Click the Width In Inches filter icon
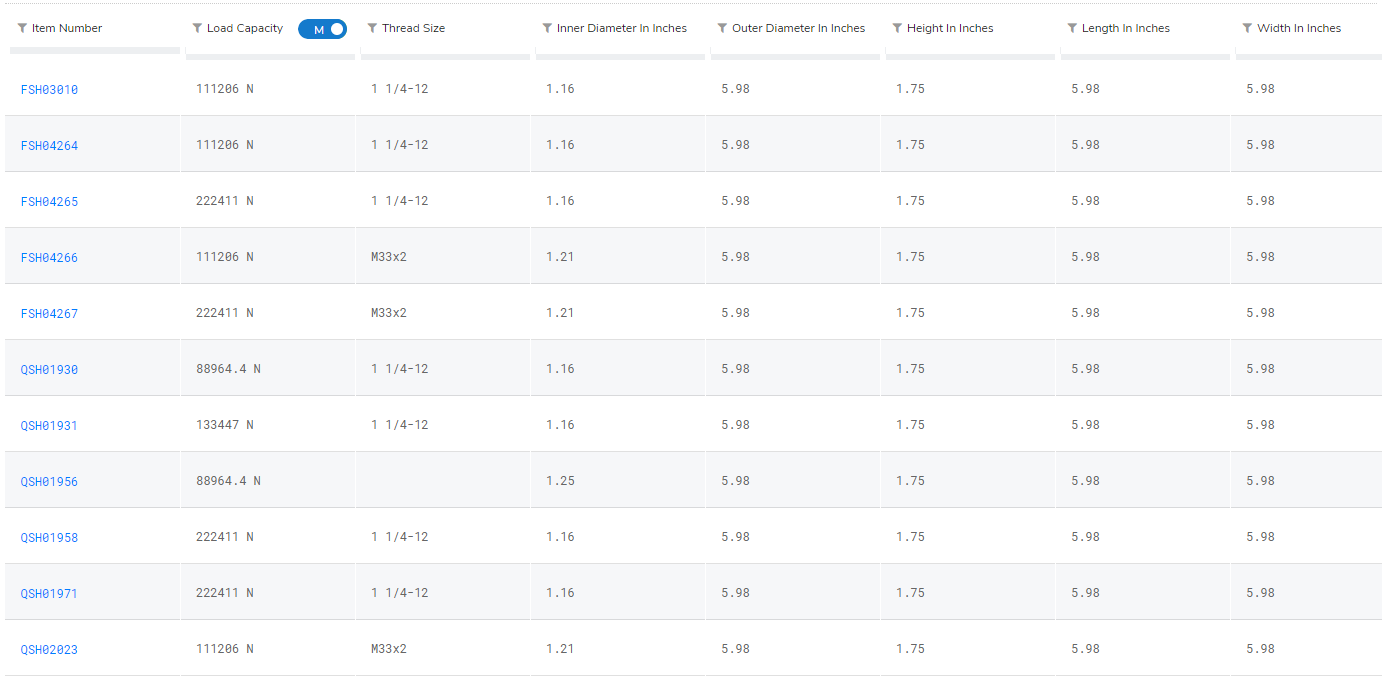The height and width of the screenshot is (679, 1383). click(1247, 28)
